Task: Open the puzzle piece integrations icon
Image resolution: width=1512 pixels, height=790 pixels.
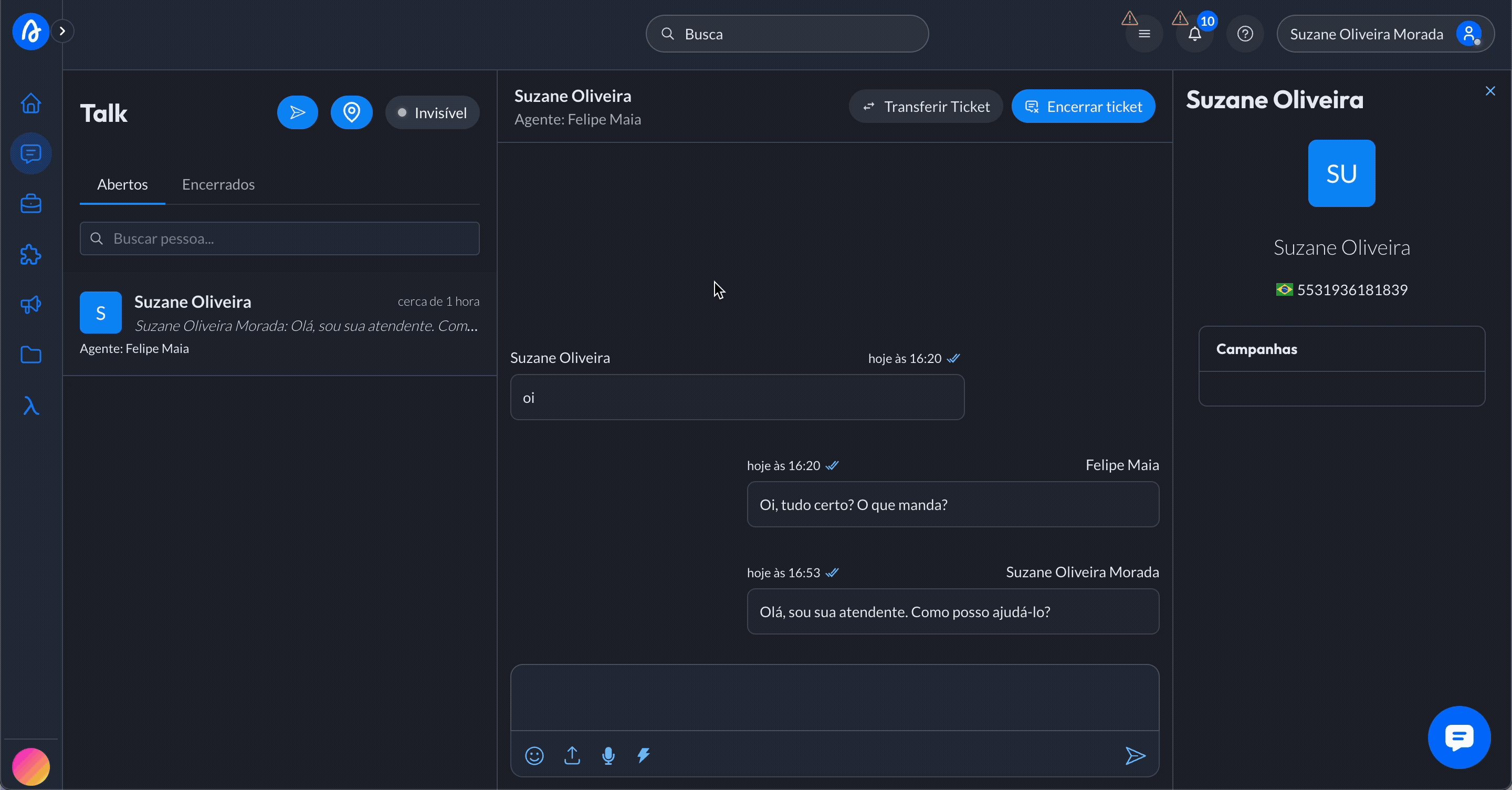Action: [30, 254]
